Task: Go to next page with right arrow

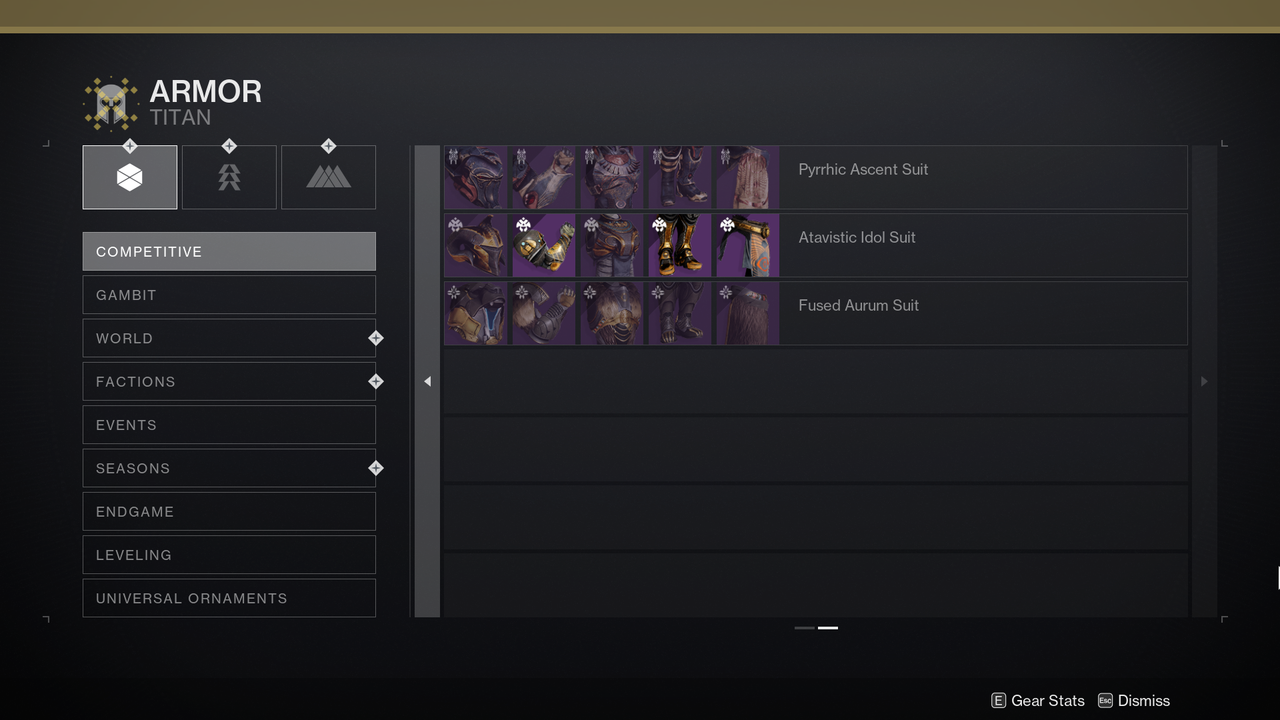Action: tap(1204, 381)
